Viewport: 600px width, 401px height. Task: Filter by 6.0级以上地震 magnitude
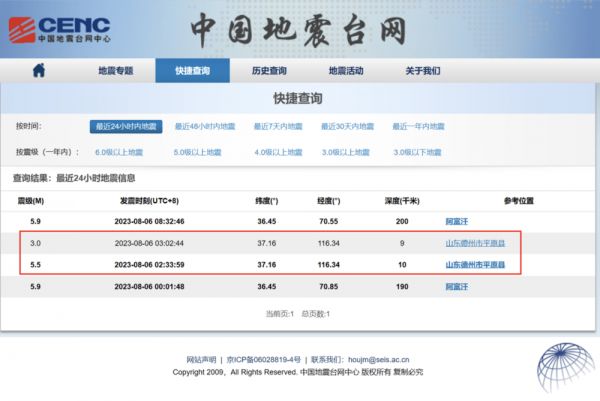[x=127, y=152]
